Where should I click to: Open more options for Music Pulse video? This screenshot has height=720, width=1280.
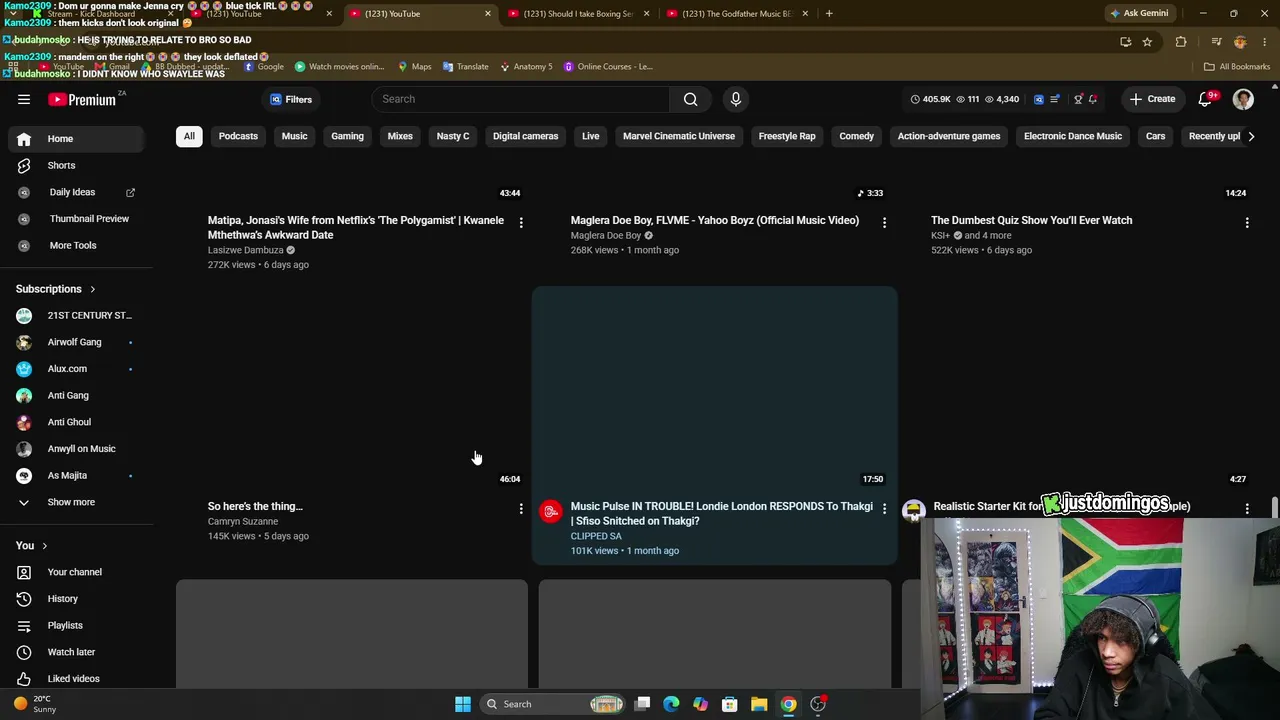(x=884, y=509)
